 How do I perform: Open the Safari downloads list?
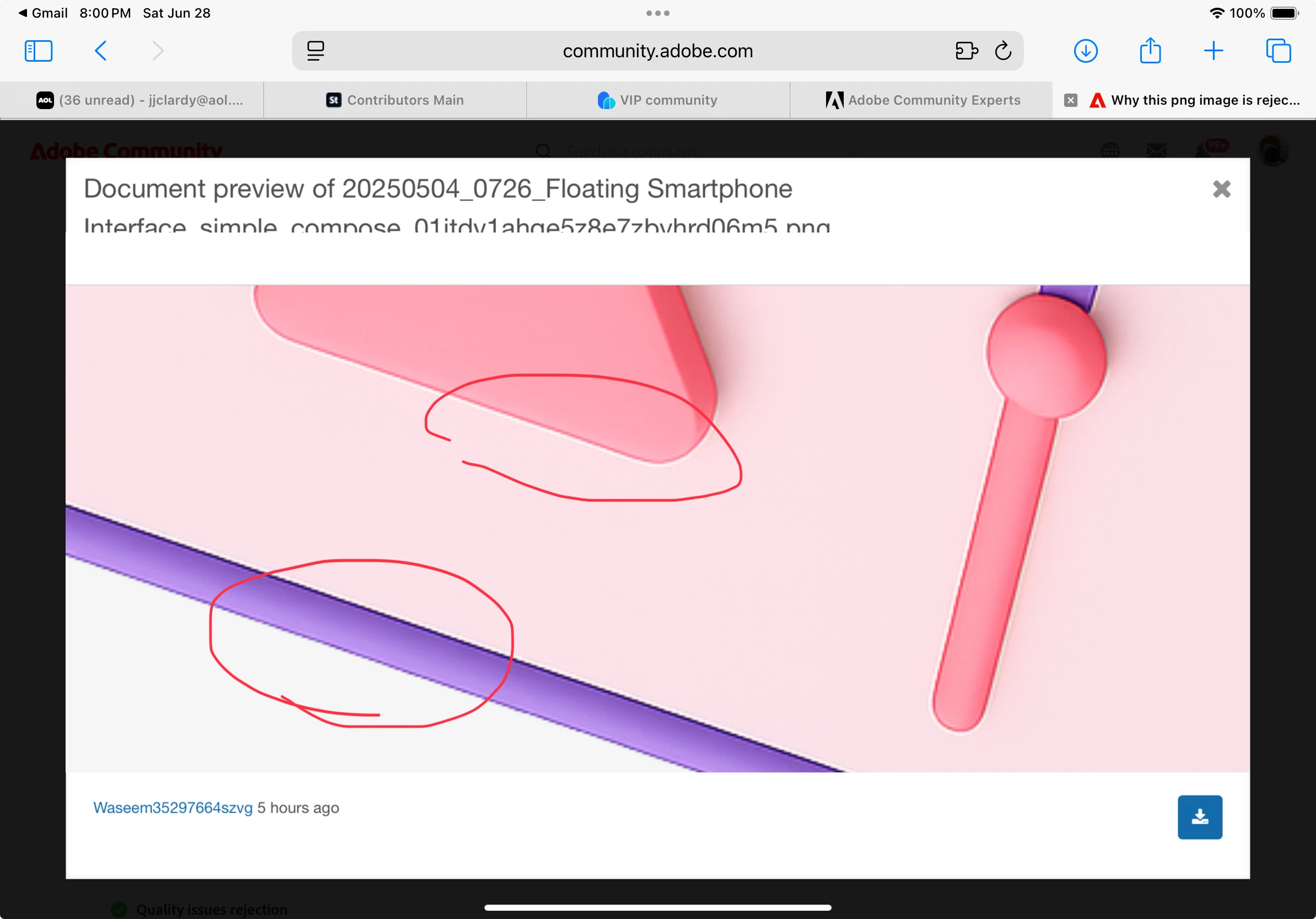(1086, 51)
